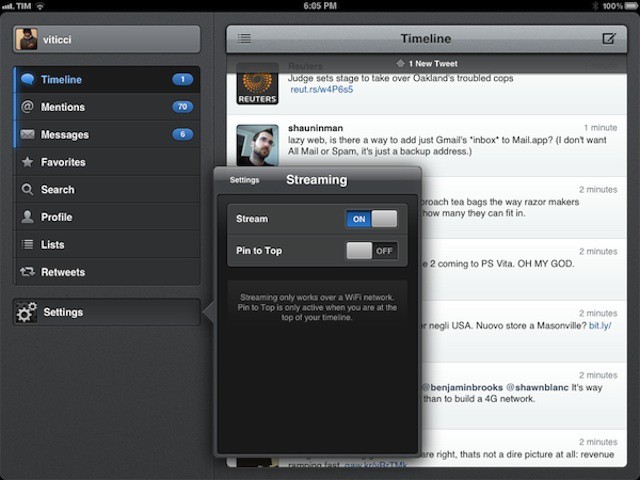Tap the Messages badge showing 6
The image size is (640, 480).
(x=182, y=134)
